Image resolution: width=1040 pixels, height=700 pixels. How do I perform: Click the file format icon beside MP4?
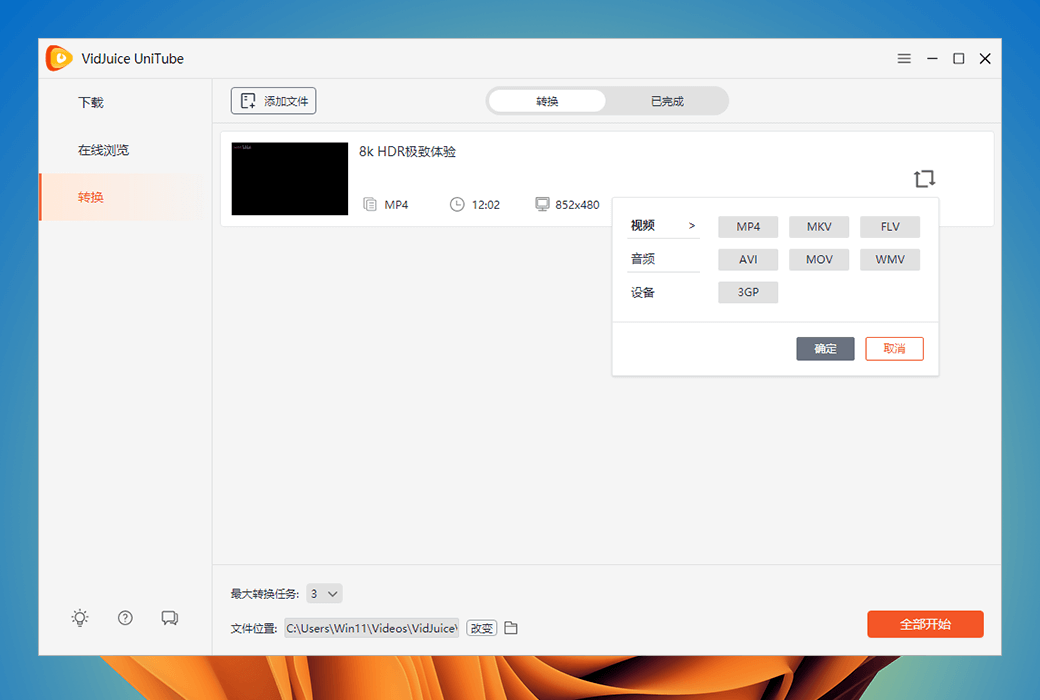(370, 204)
